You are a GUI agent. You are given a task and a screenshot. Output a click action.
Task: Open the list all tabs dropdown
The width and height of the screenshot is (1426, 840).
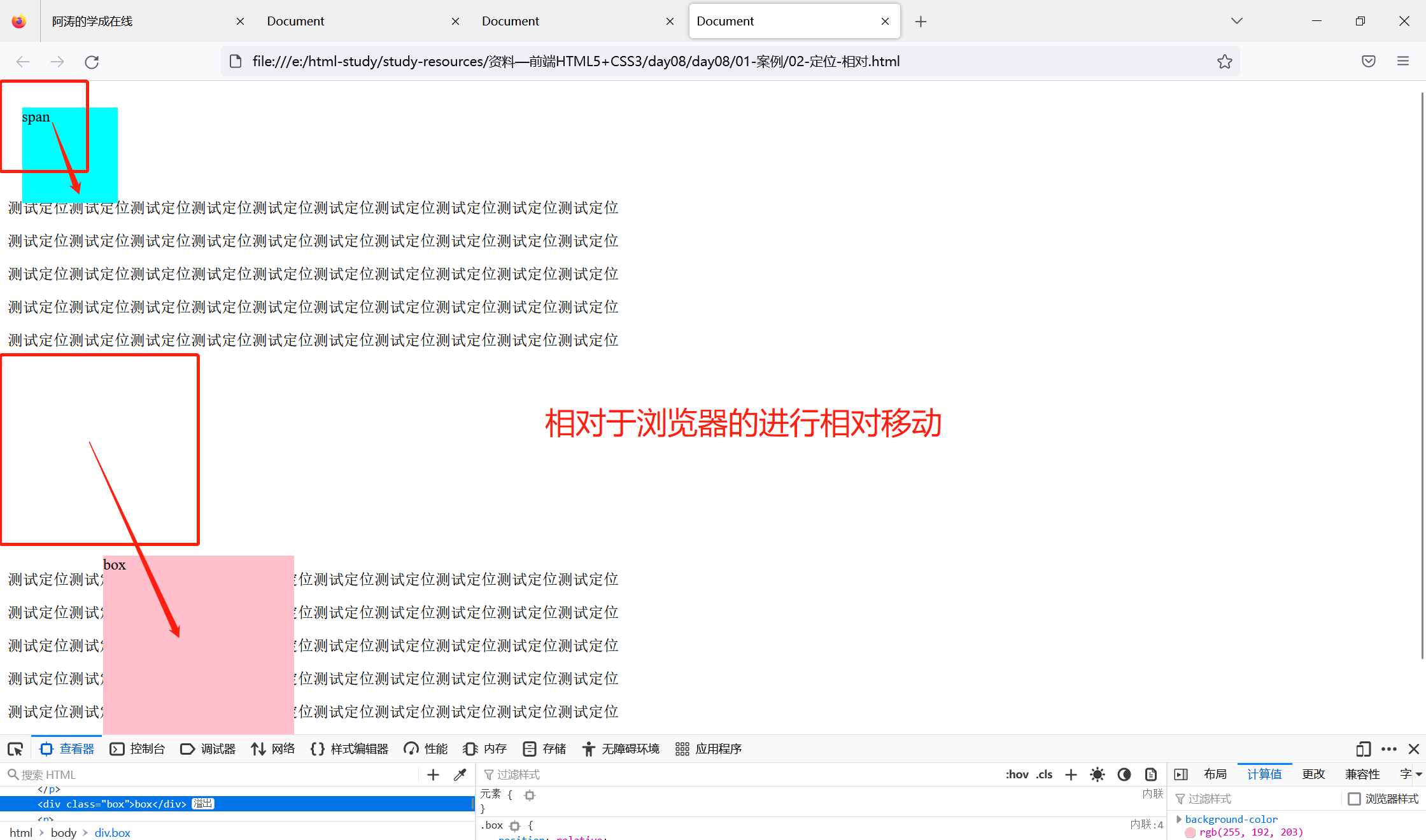1236,21
